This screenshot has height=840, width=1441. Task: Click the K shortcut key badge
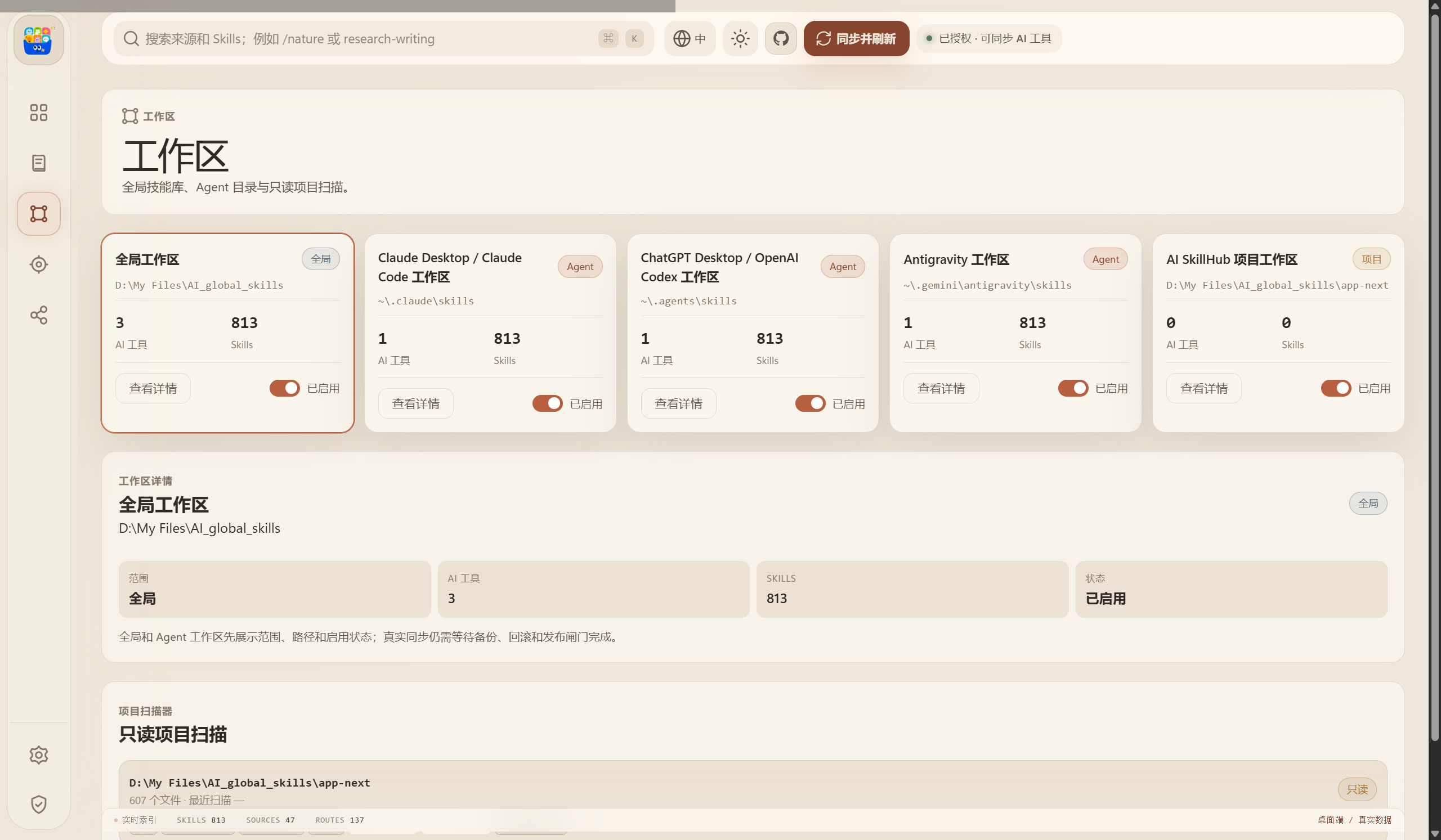(634, 38)
